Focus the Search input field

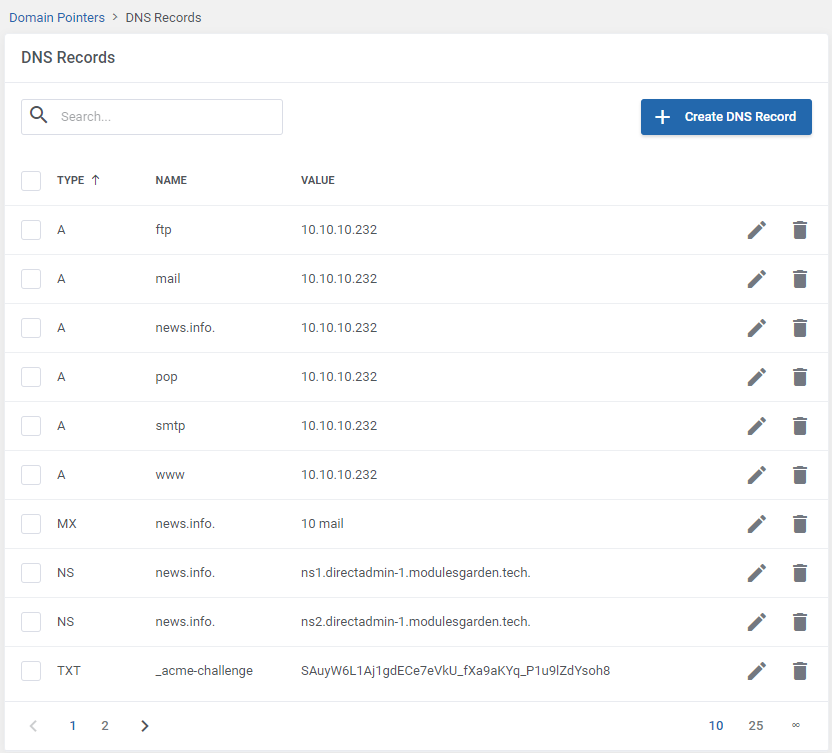click(152, 117)
